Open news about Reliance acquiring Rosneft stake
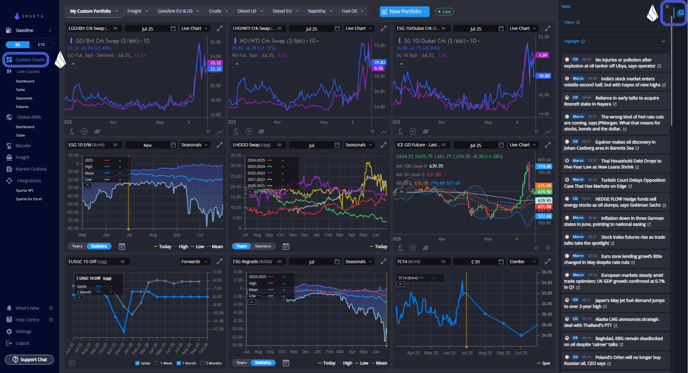Image resolution: width=688 pixels, height=373 pixels. [615, 101]
